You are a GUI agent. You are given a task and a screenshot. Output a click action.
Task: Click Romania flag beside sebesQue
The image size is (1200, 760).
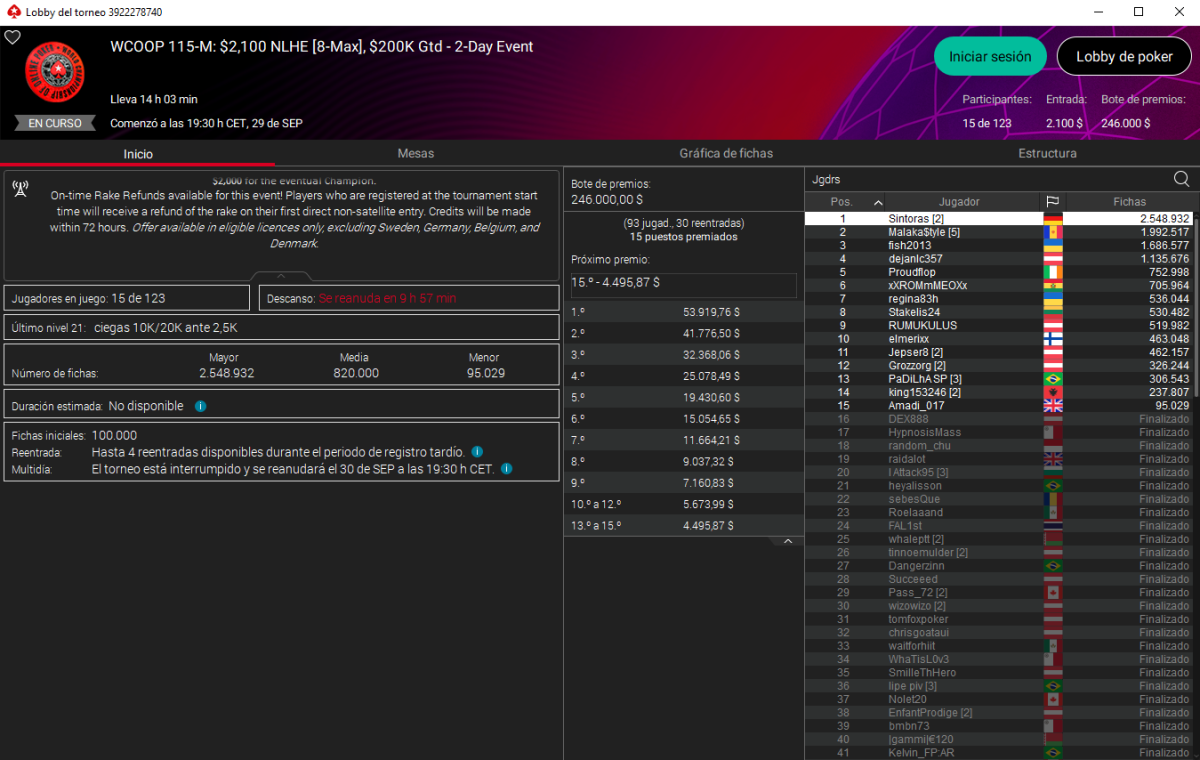[1052, 499]
